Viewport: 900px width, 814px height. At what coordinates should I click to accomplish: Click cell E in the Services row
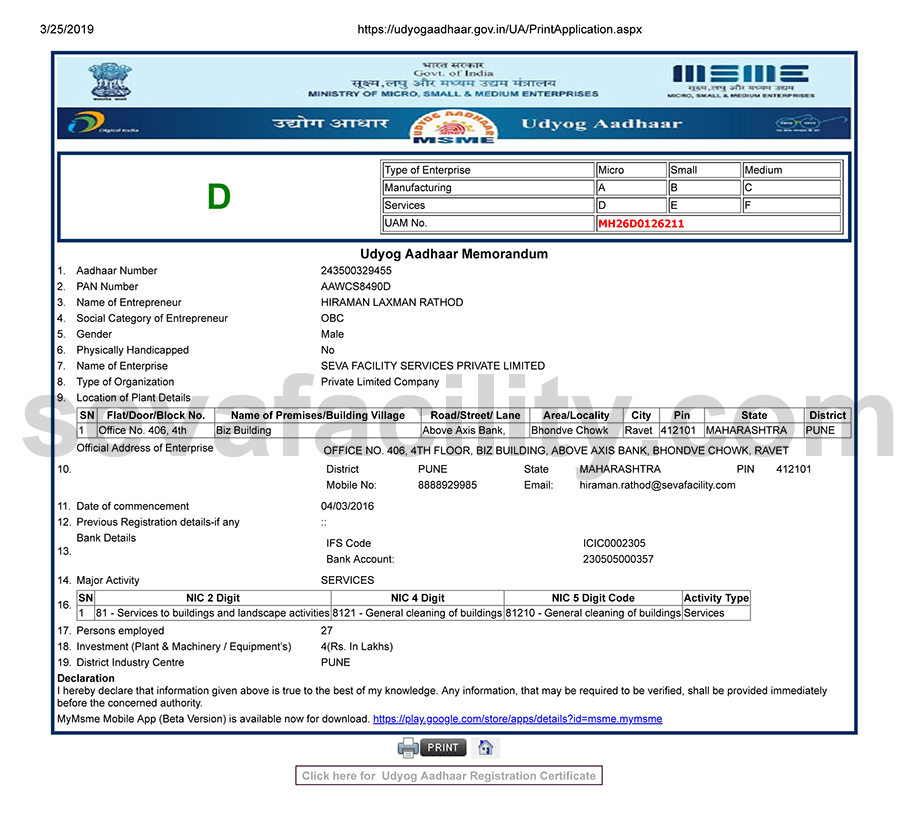(x=704, y=205)
